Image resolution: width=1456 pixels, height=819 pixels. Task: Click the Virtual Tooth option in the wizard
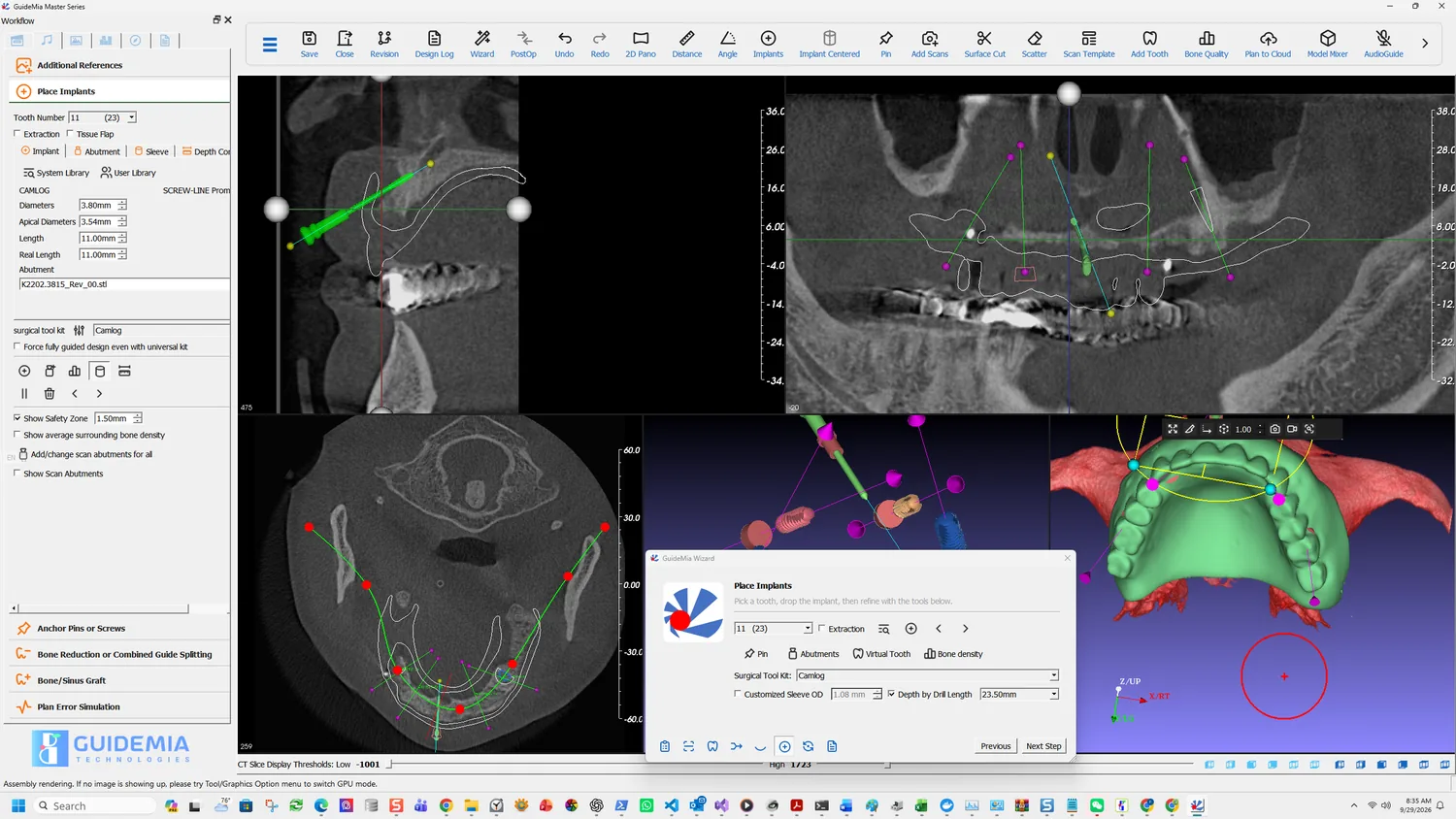pos(881,654)
